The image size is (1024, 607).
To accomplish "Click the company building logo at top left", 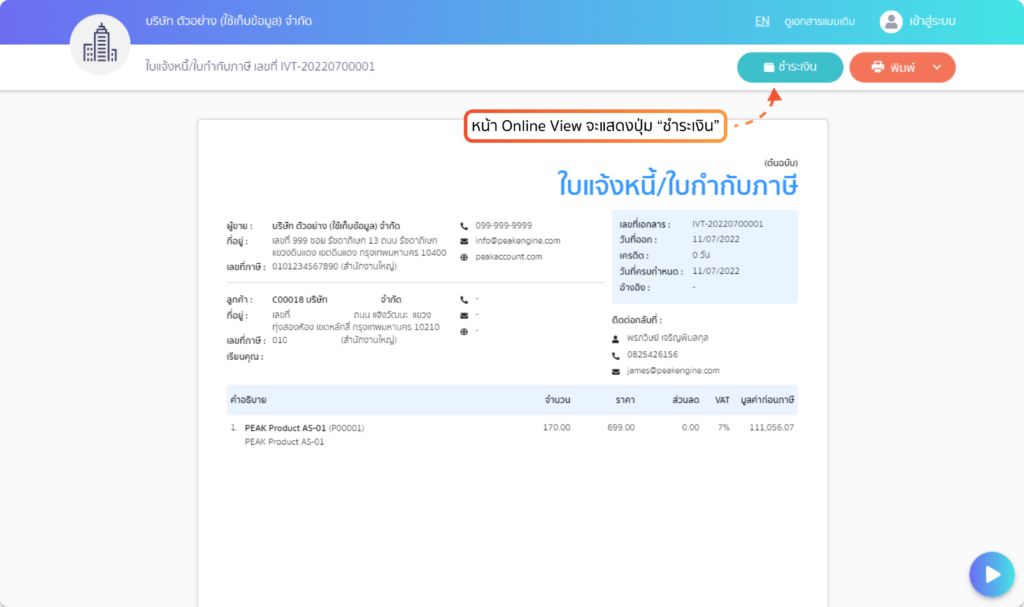I will tap(100, 44).
